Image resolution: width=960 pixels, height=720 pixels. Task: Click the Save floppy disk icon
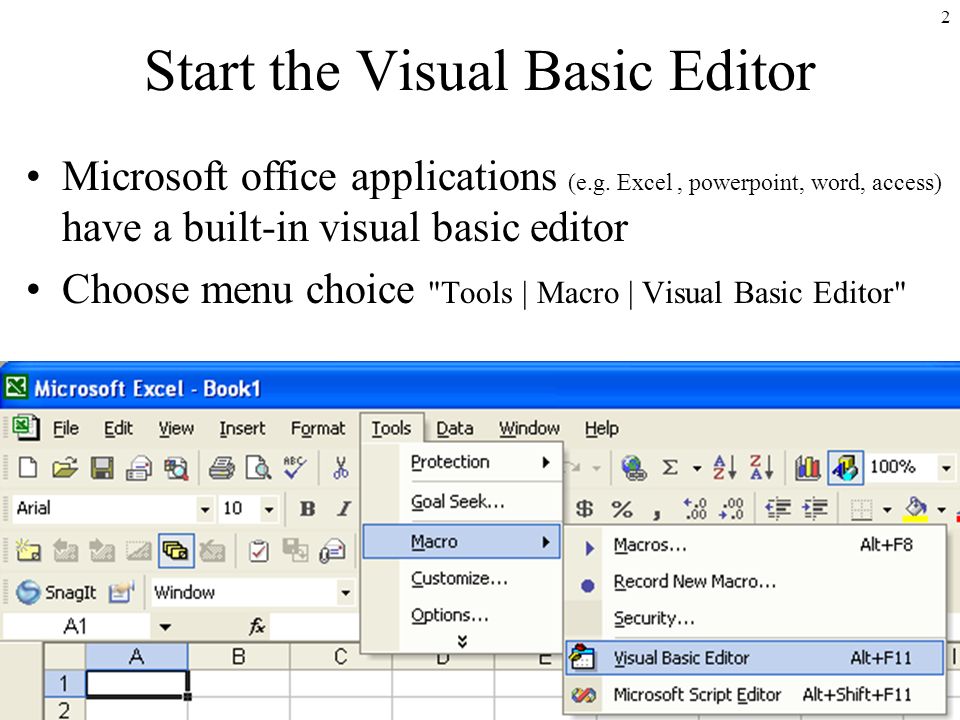tap(102, 468)
